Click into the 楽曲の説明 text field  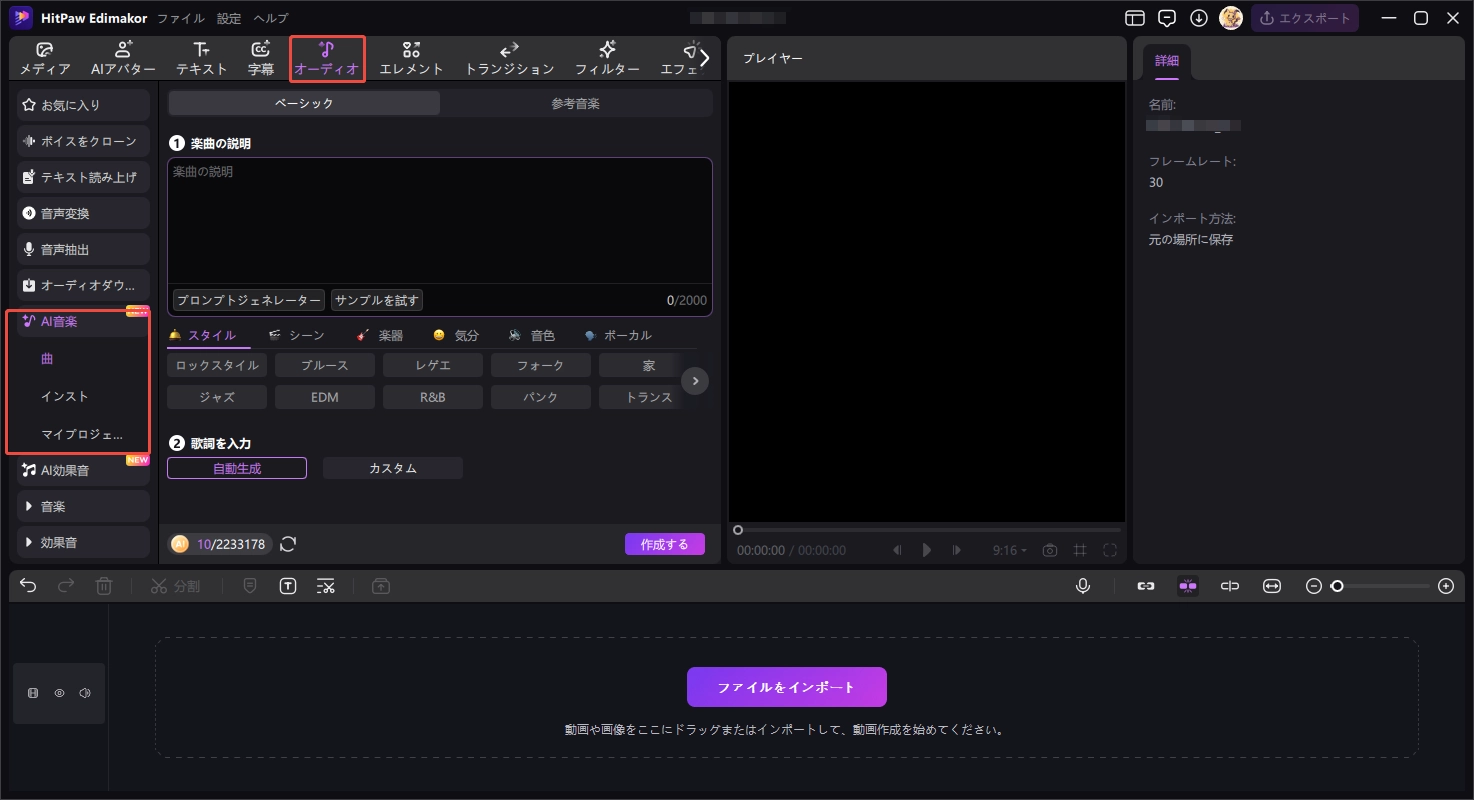point(440,222)
